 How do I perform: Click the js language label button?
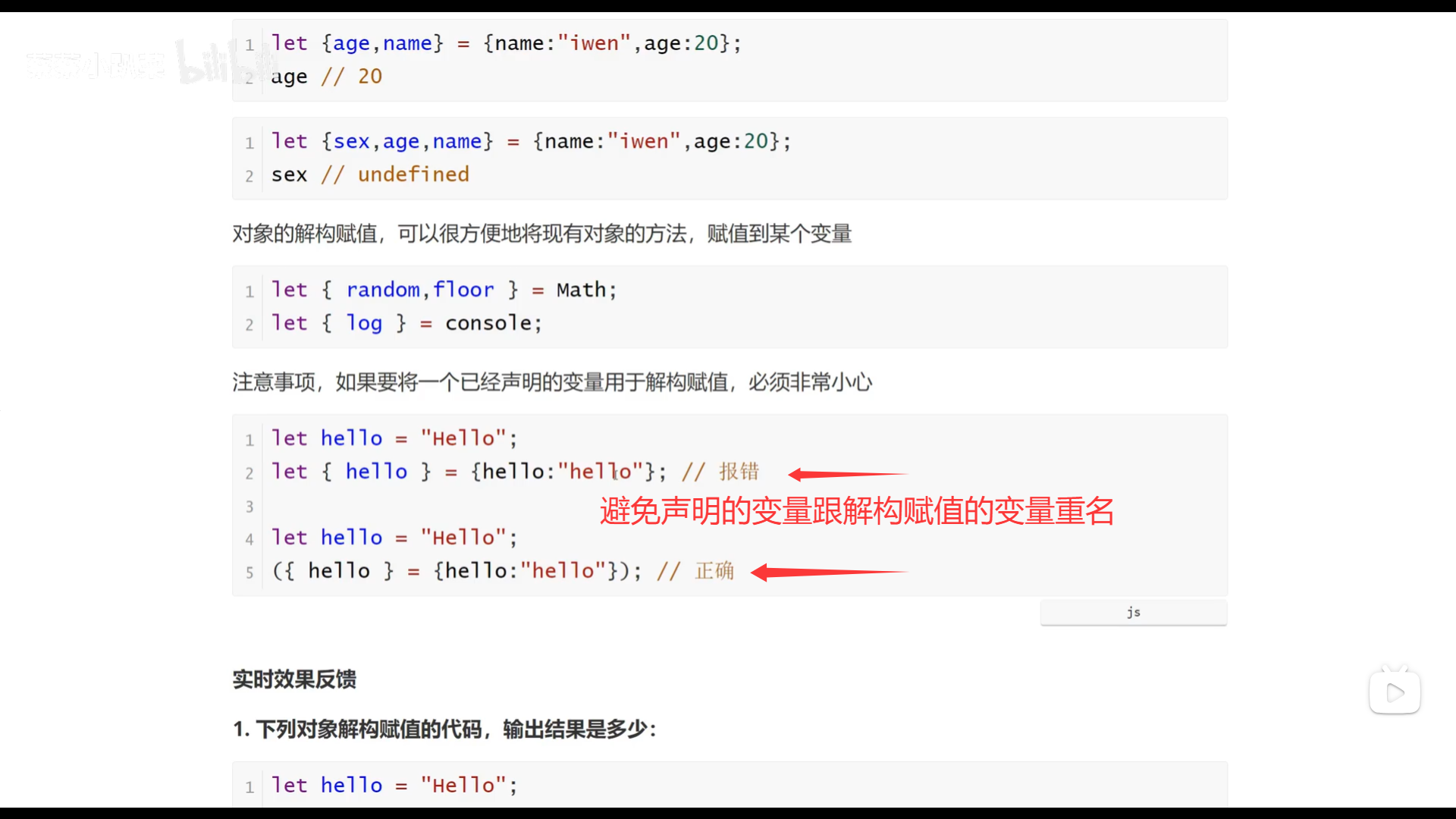pyautogui.click(x=1133, y=613)
